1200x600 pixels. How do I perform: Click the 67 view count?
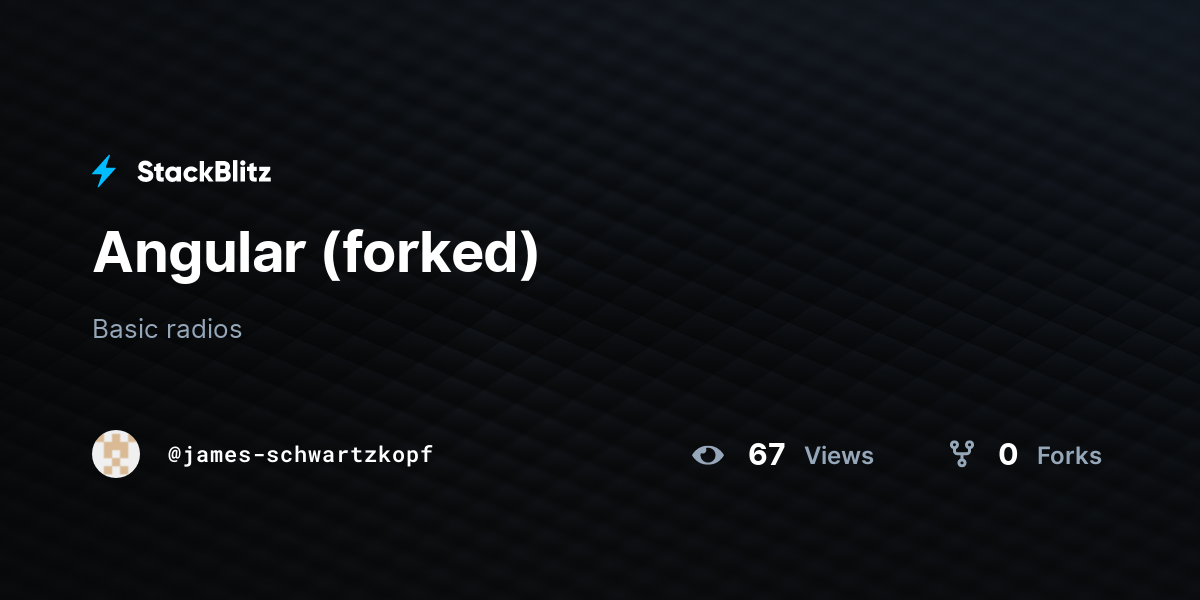click(766, 455)
